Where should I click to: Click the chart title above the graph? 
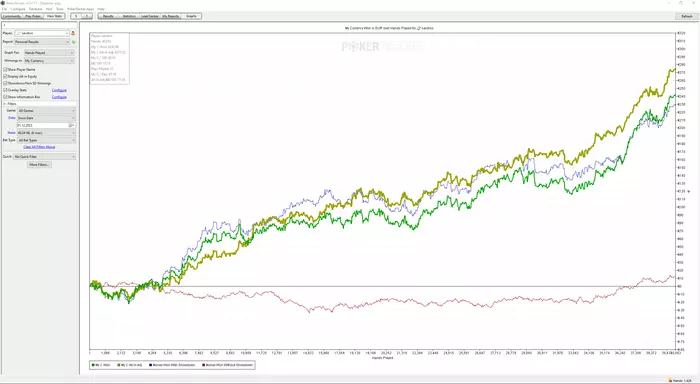click(389, 28)
